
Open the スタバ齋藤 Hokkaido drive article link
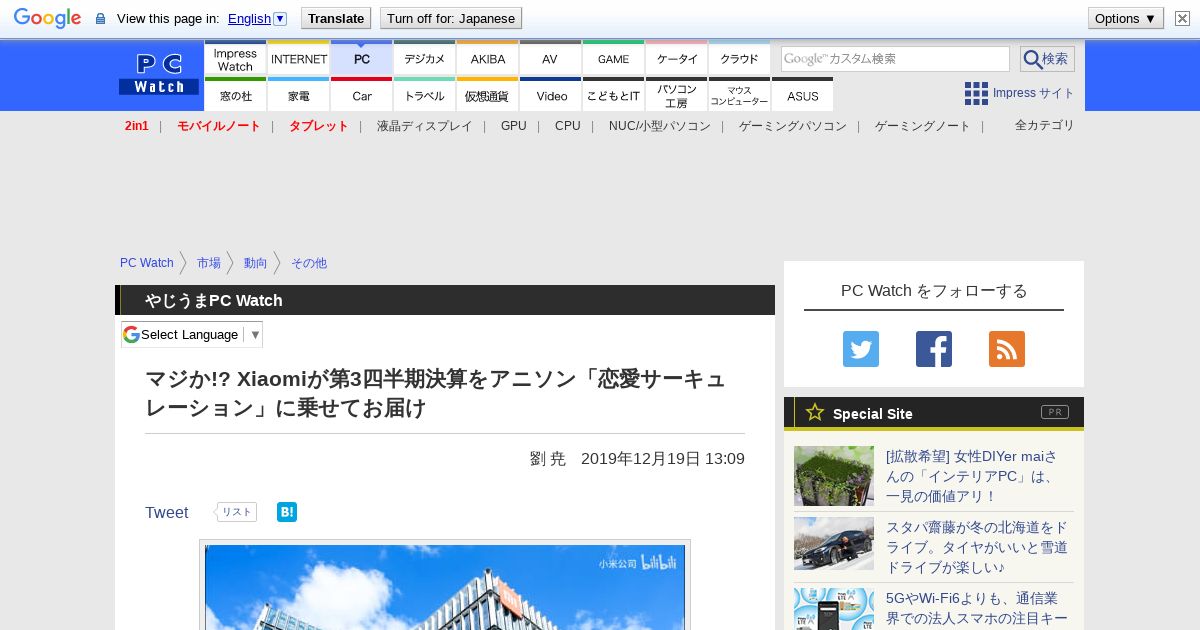click(x=977, y=547)
